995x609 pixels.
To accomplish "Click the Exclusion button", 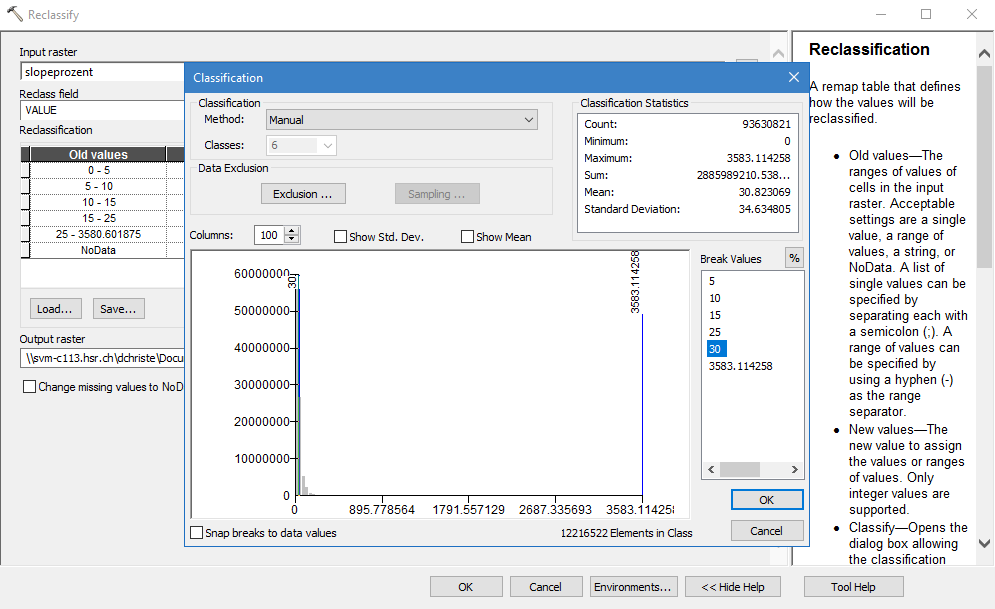I will tap(309, 194).
